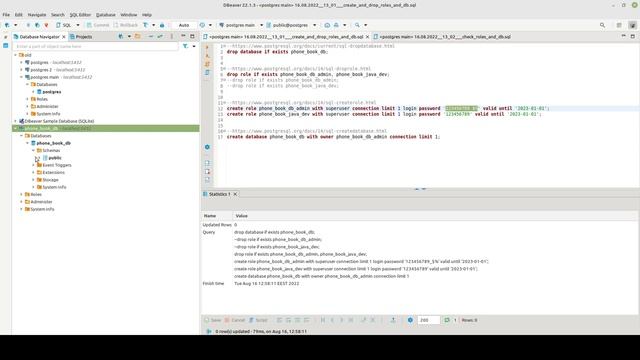Click the execute SQL statement icon

(207, 48)
